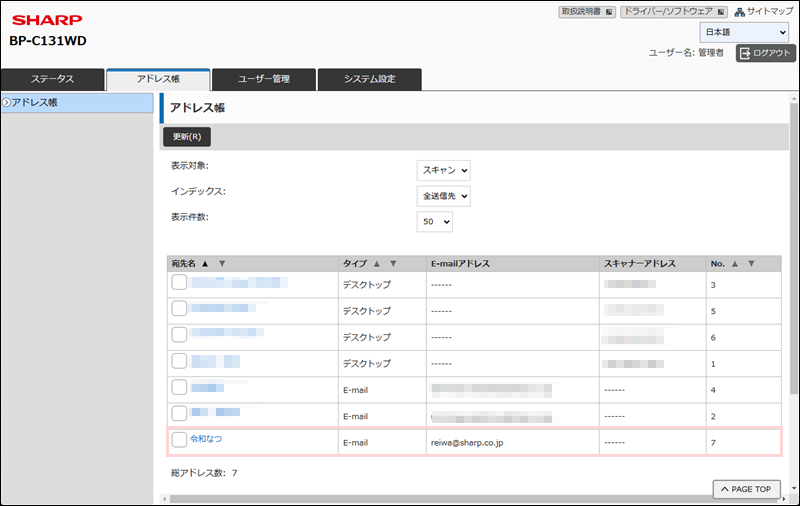Screen dimensions: 800x506
Task: Sort No. column descending using down arrow
Action: 752,264
